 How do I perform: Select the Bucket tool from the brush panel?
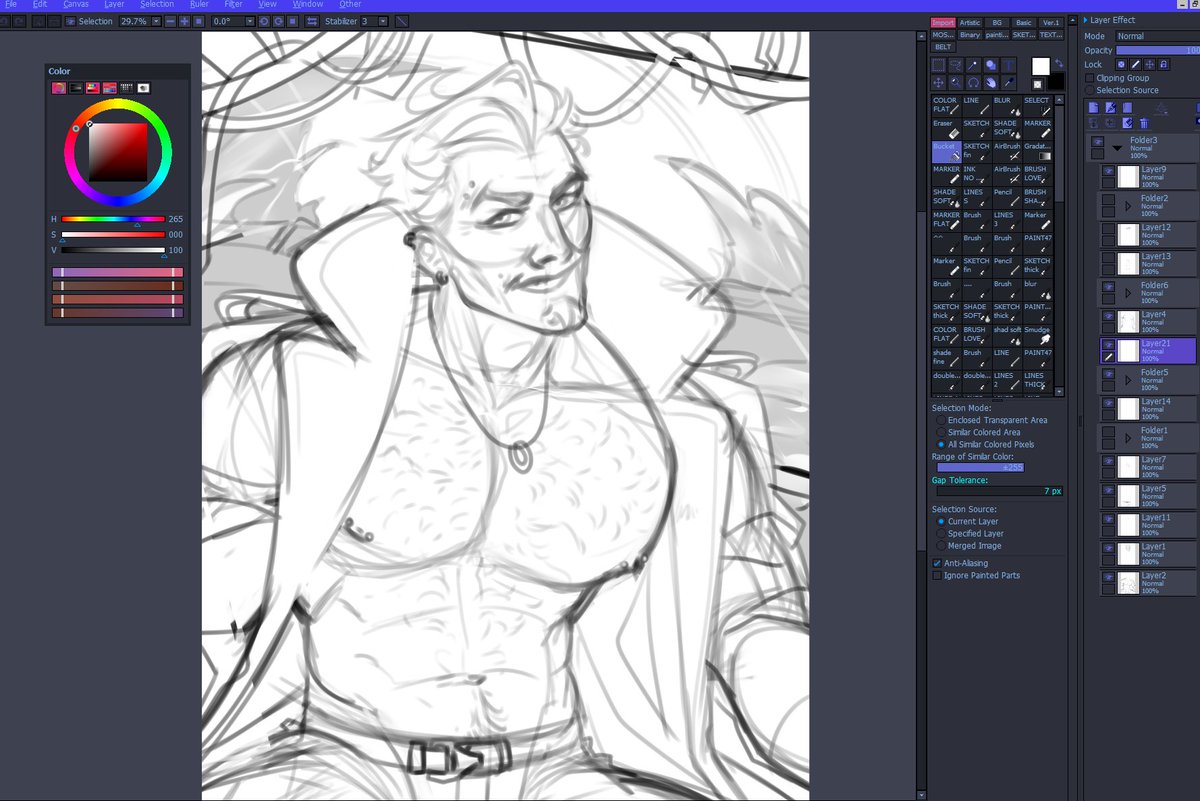(x=944, y=151)
